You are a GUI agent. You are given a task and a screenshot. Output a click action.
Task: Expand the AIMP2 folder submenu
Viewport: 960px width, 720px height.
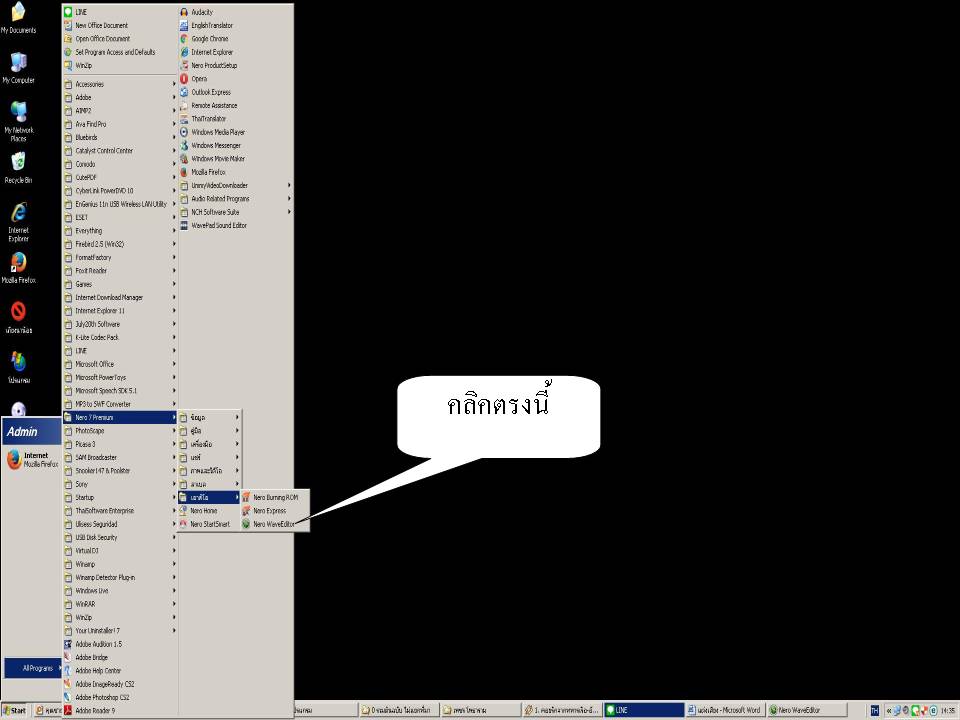coord(120,111)
